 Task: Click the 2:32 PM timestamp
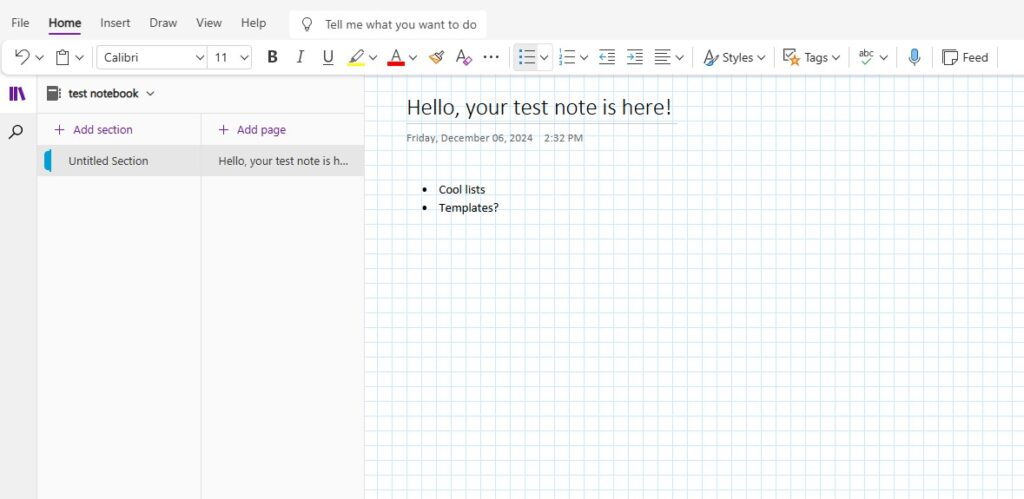tap(564, 138)
